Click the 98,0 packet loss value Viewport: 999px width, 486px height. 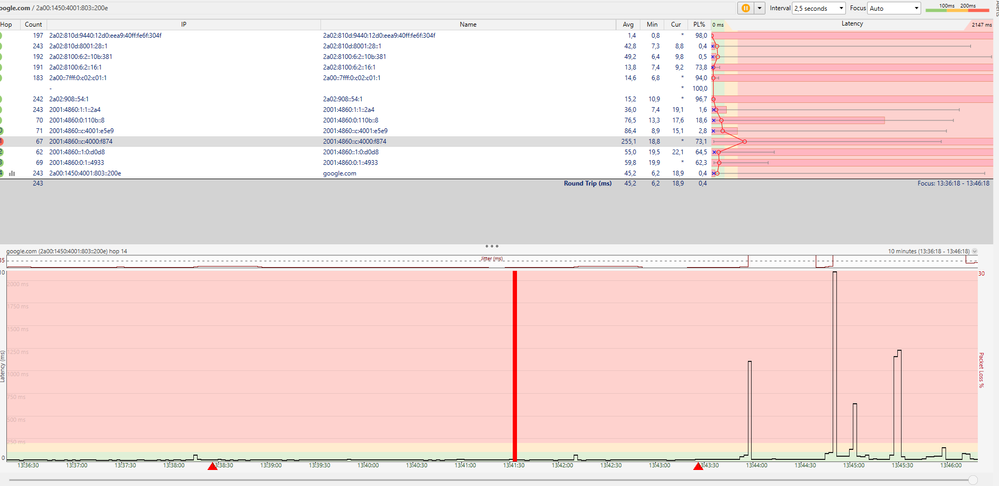[701, 36]
